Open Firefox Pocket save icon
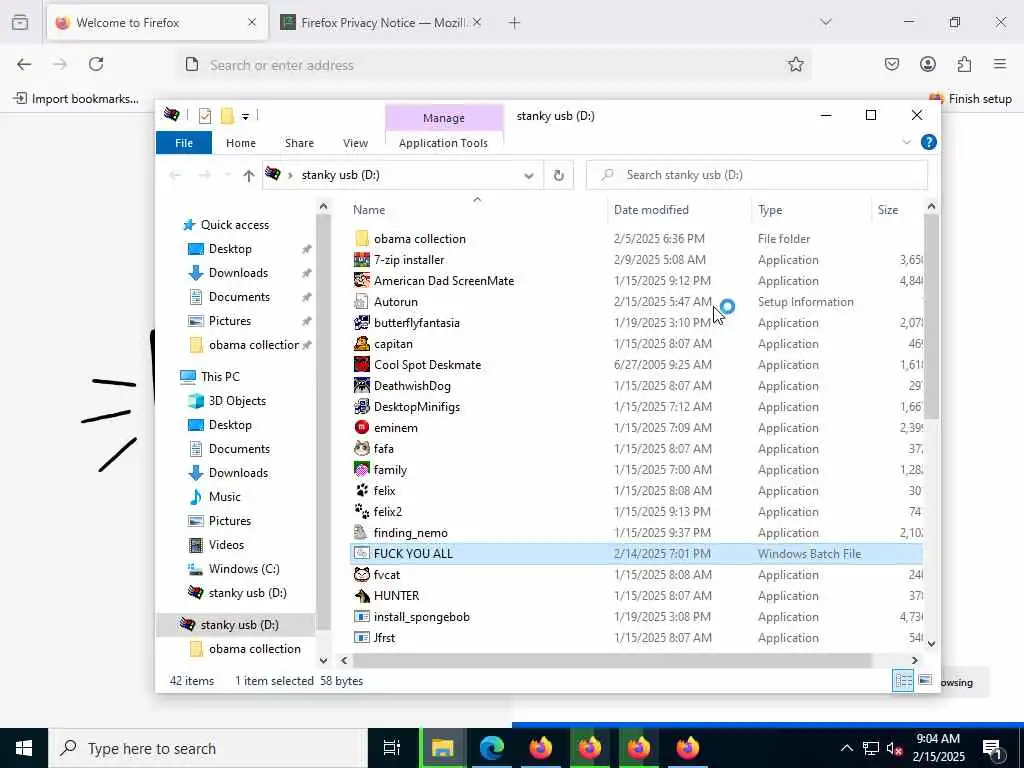 point(891,64)
